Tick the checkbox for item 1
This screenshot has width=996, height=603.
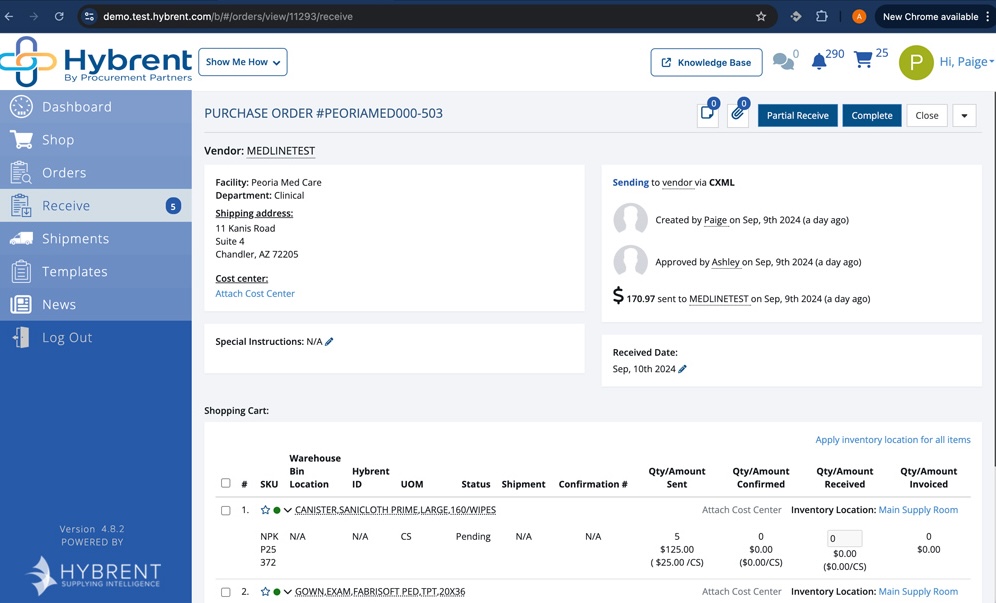point(225,510)
